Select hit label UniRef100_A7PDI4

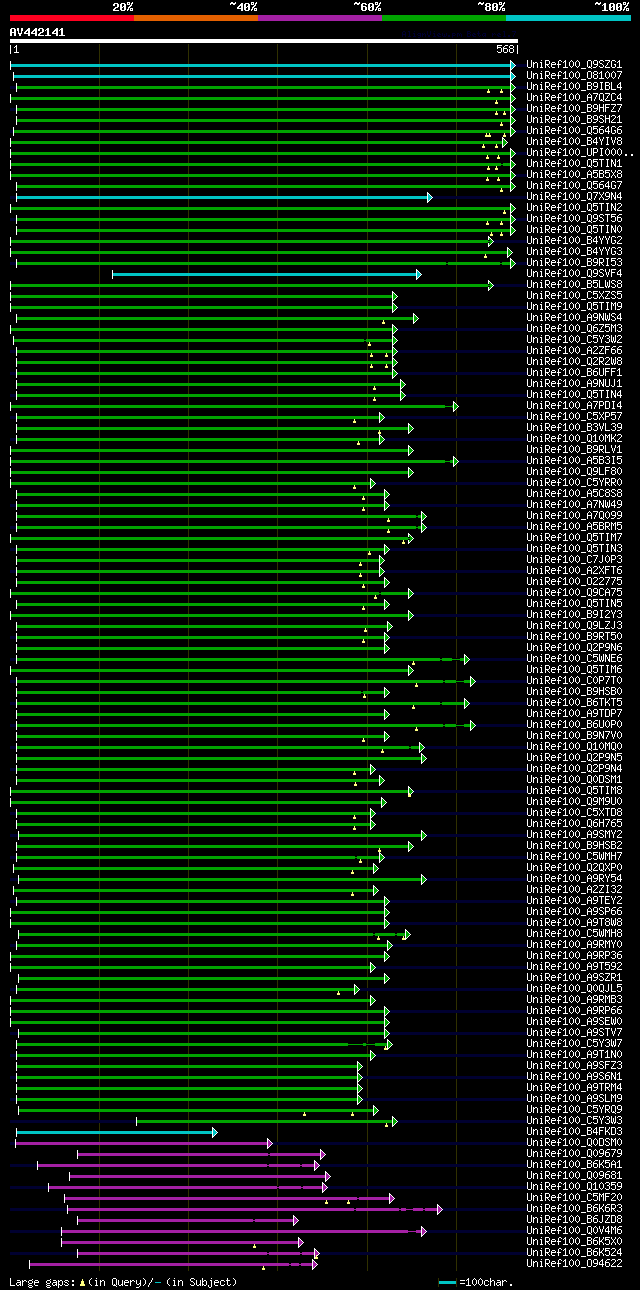pyautogui.click(x=574, y=405)
